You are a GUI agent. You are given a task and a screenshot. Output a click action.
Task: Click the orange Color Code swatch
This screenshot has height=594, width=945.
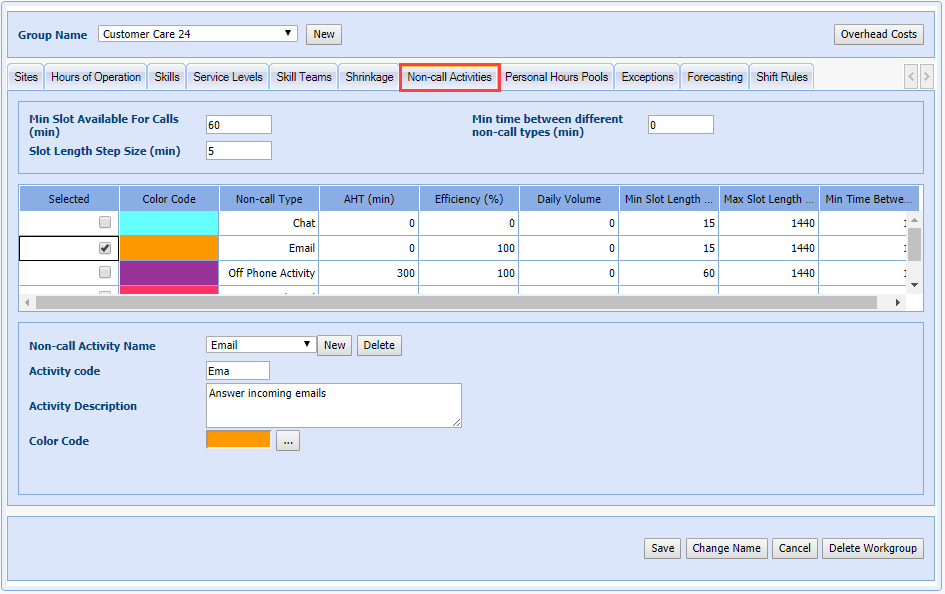238,440
